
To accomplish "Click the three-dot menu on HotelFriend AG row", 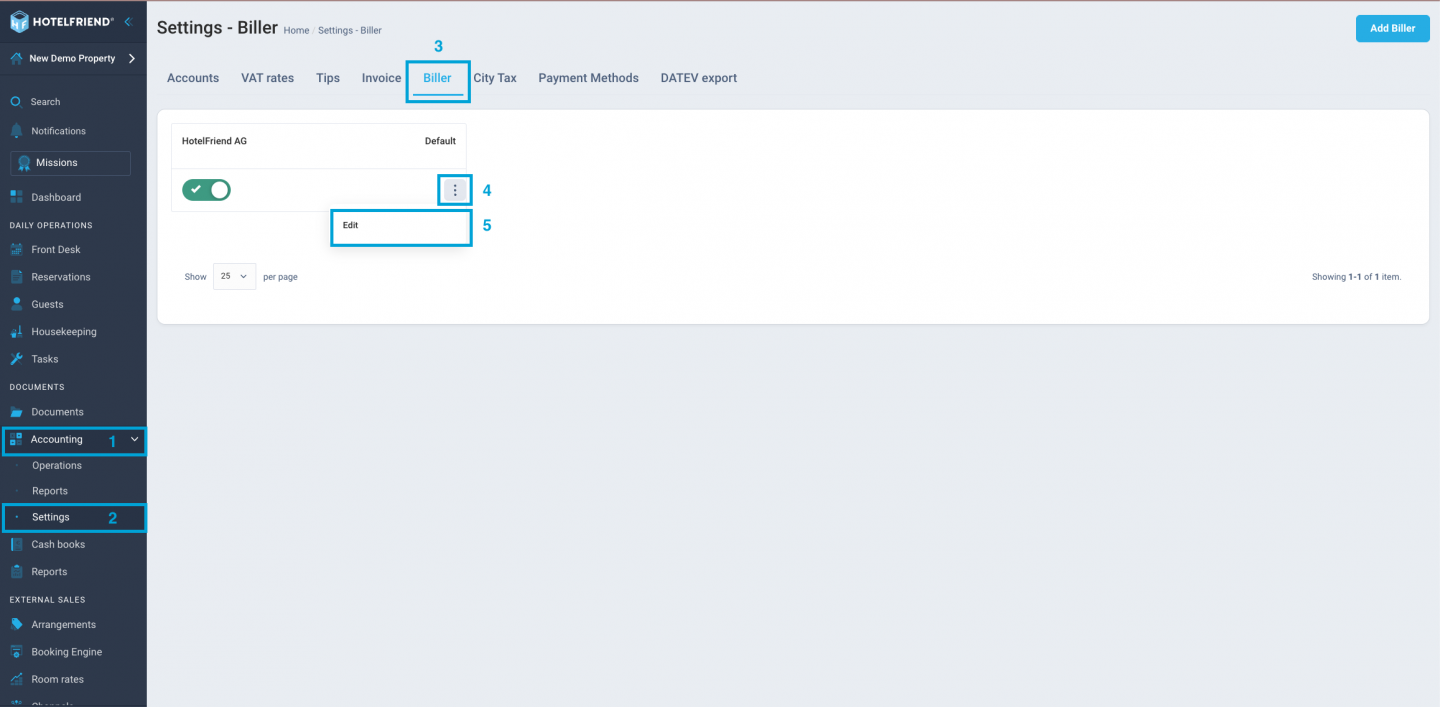I will pyautogui.click(x=455, y=189).
